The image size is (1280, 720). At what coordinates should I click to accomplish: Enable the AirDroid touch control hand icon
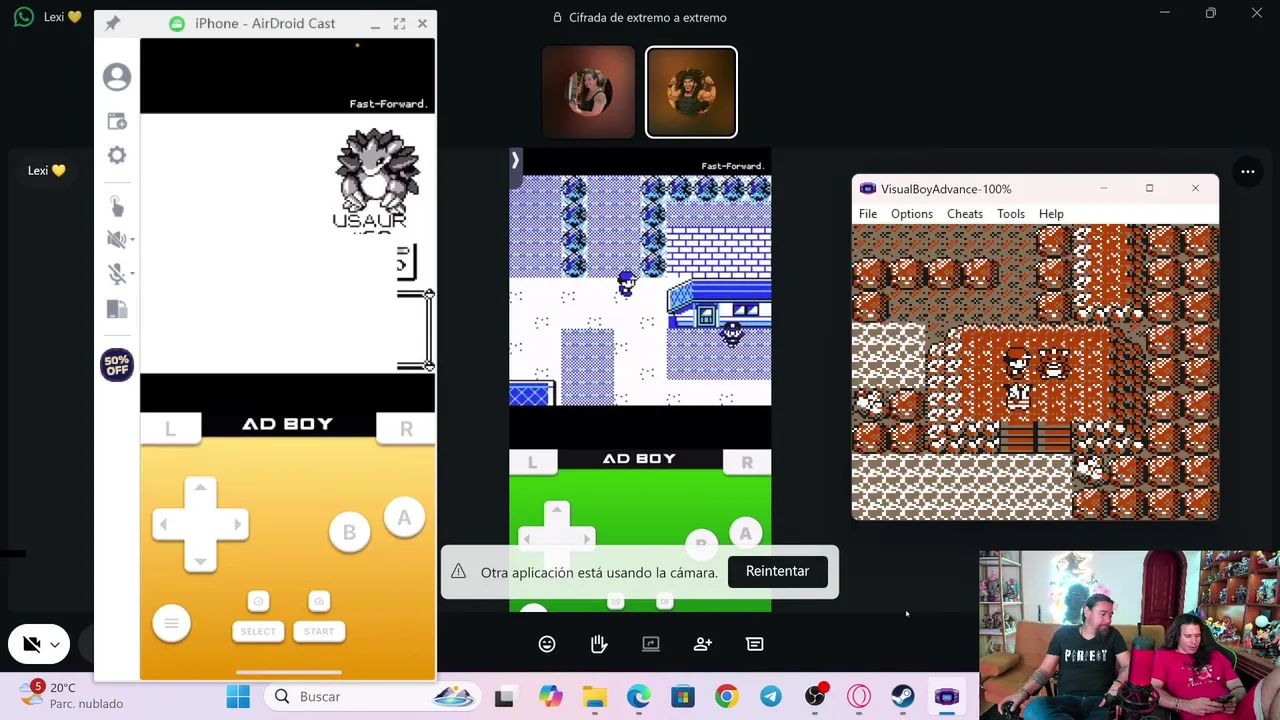117,206
